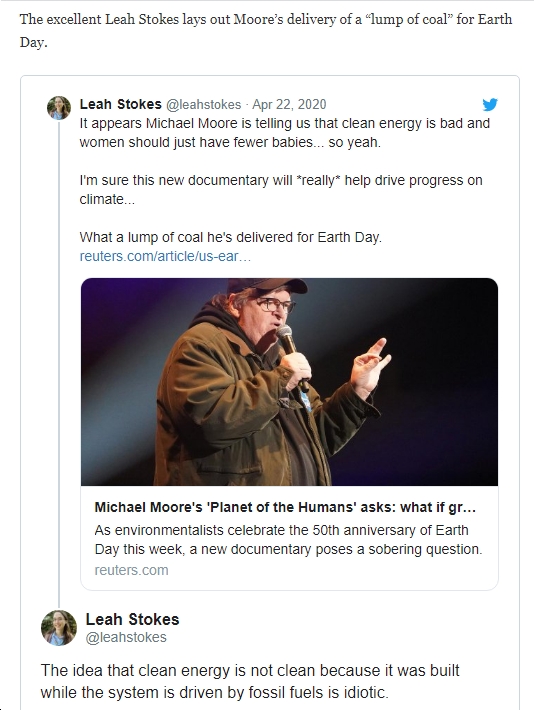Click the reuters.com card domain label
Image resolution: width=534 pixels, height=710 pixels.
click(x=131, y=570)
